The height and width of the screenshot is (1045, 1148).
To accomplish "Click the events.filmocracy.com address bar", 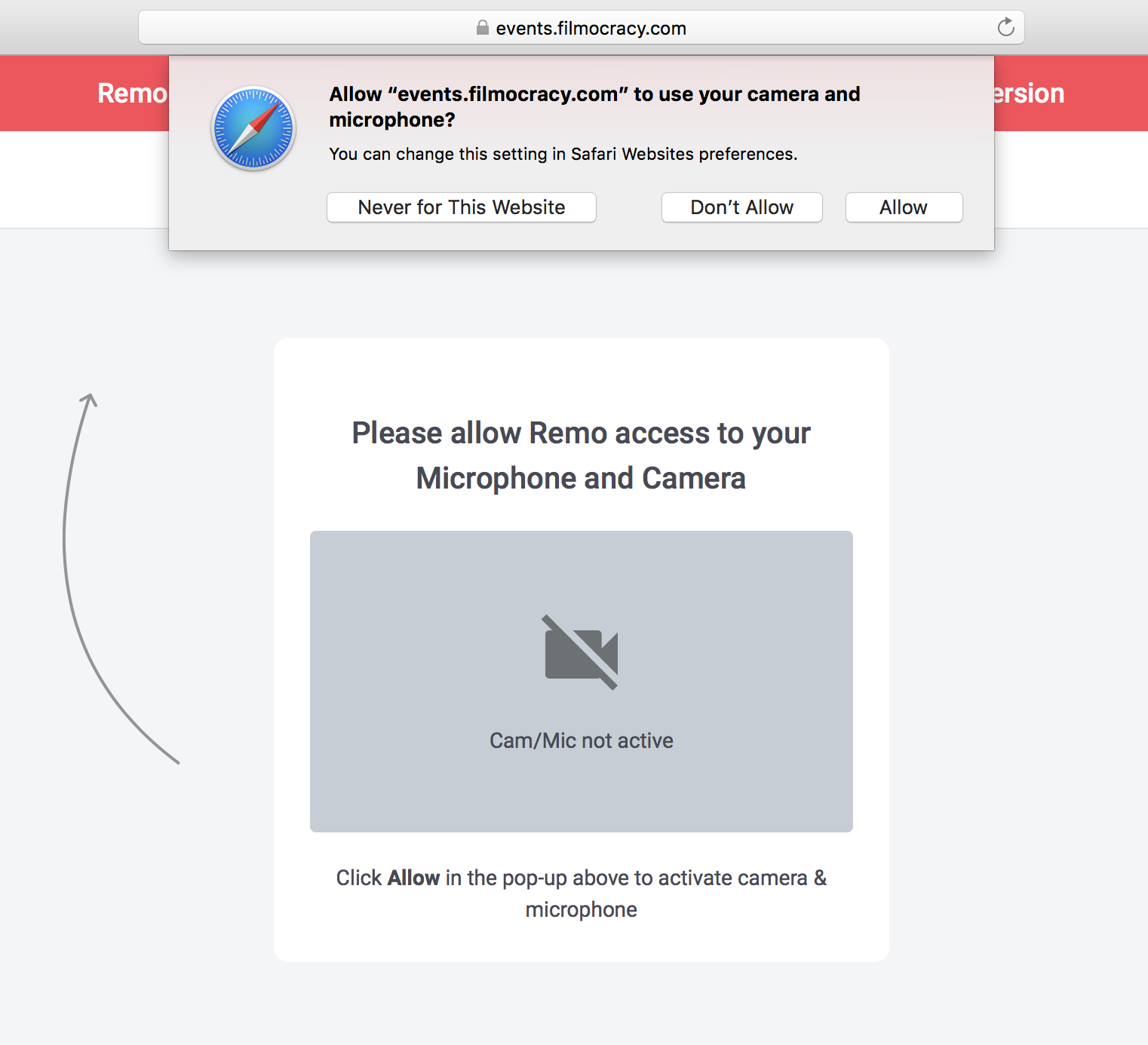I will (581, 28).
